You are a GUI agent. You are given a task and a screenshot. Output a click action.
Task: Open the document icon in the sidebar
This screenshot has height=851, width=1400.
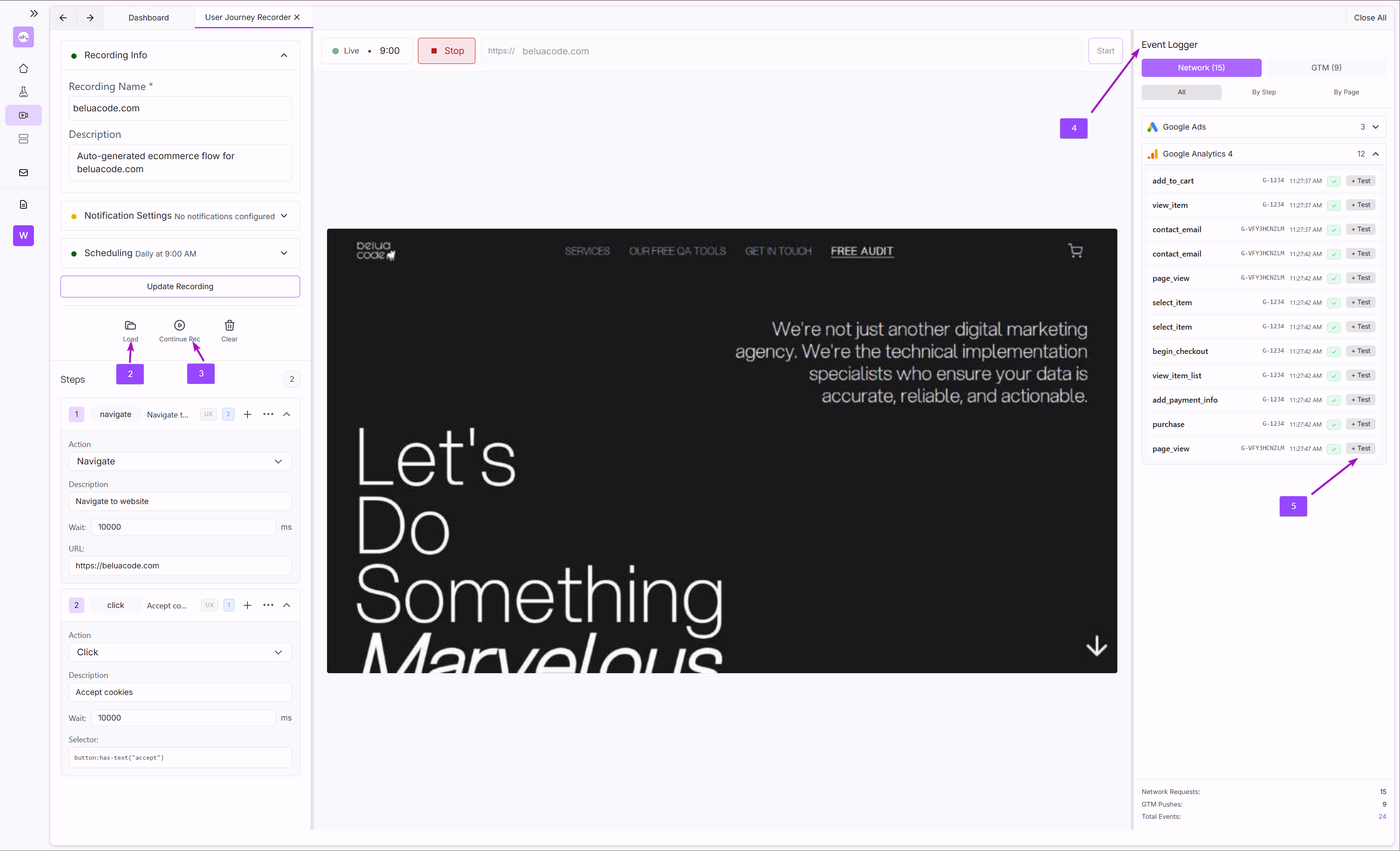[x=23, y=204]
